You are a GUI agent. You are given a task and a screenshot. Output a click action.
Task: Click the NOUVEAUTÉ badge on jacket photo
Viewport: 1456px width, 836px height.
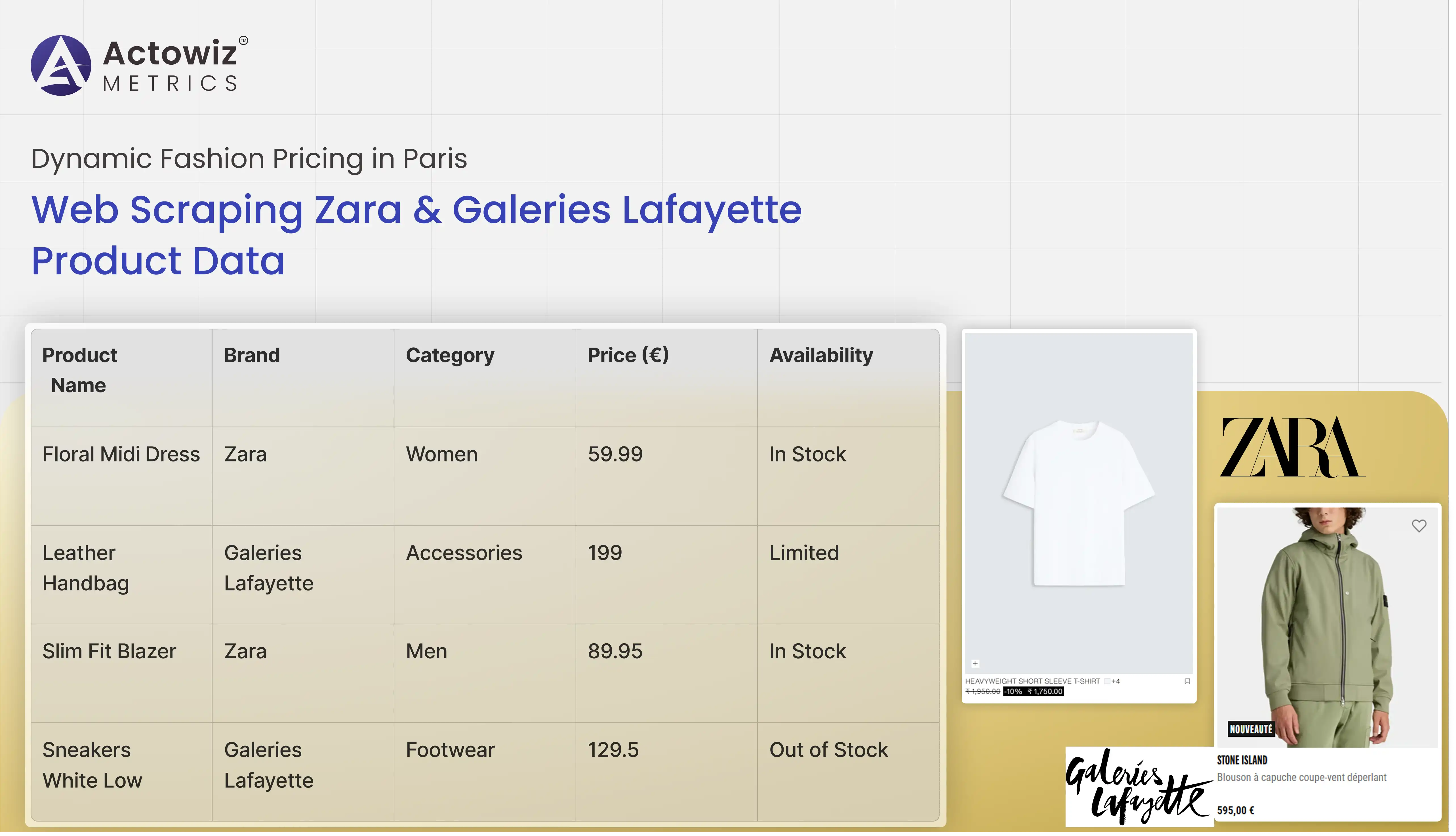tap(1251, 729)
